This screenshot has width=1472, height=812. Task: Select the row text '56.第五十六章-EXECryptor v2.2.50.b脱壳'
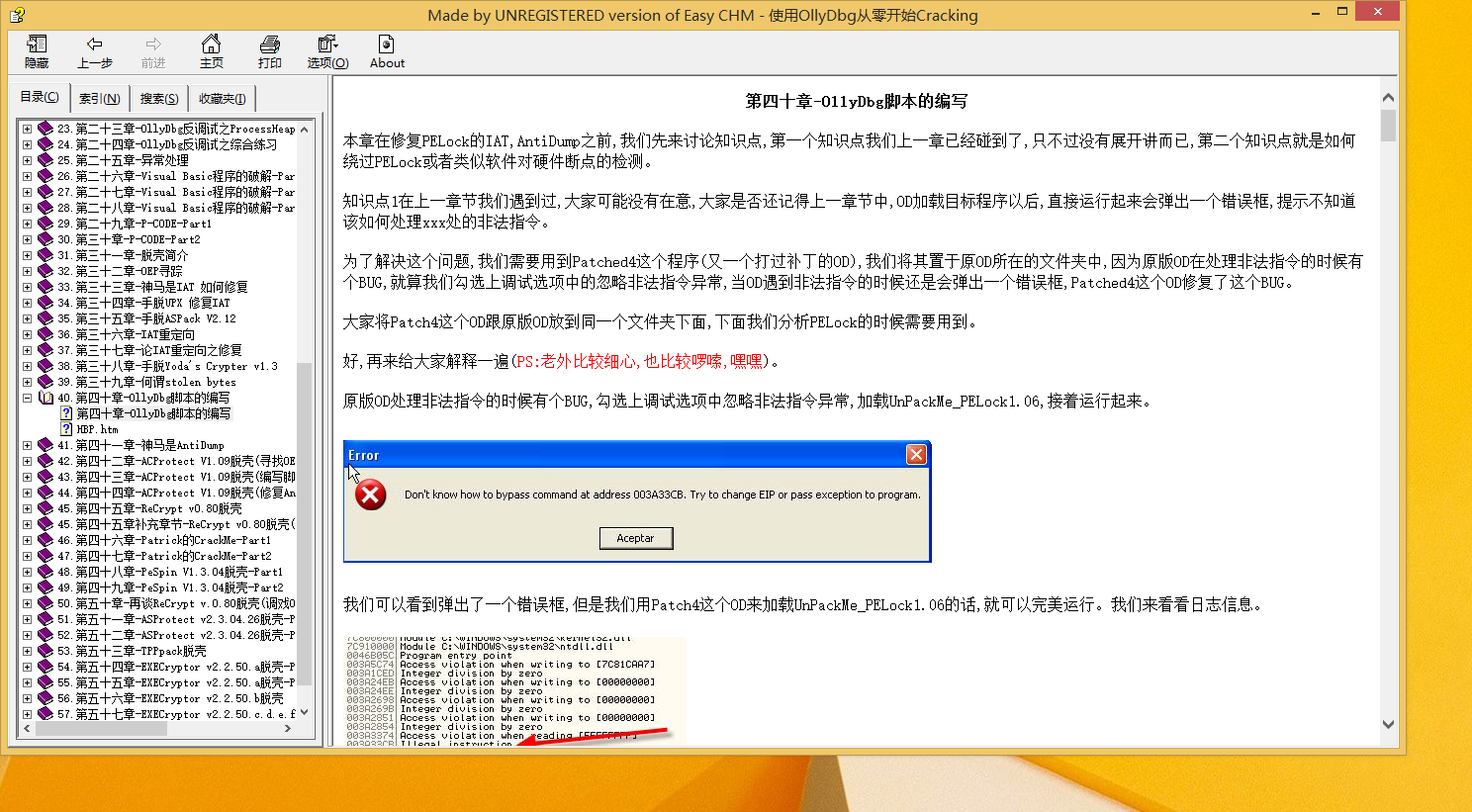click(x=170, y=698)
